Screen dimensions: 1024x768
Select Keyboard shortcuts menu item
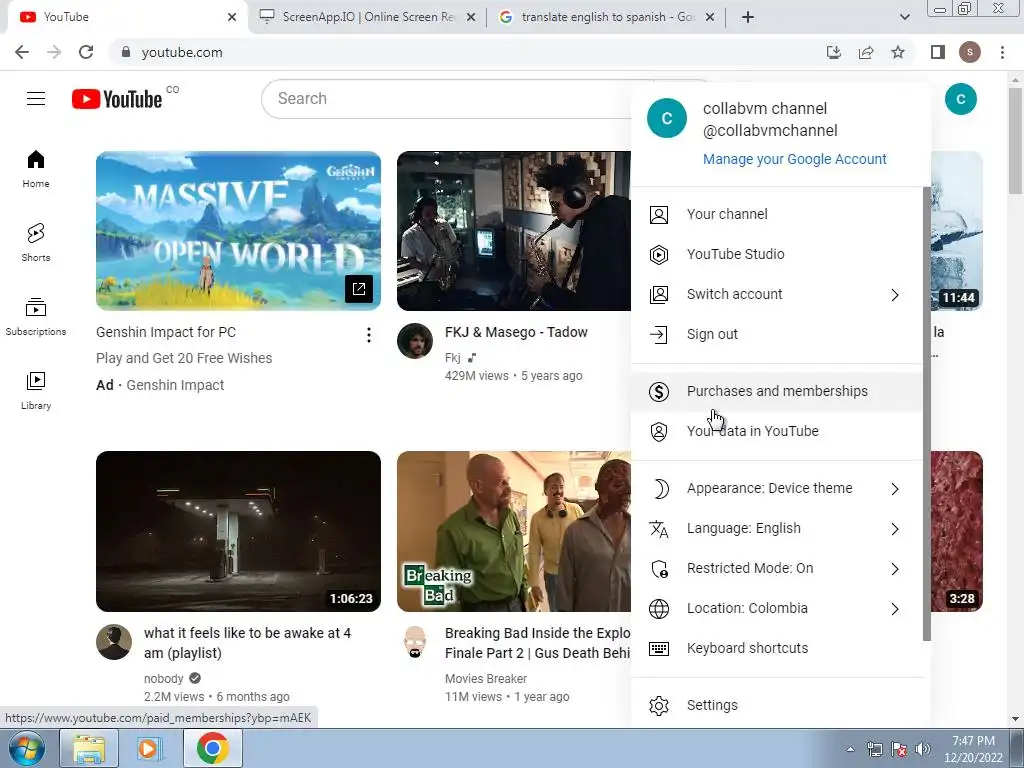pos(776,648)
